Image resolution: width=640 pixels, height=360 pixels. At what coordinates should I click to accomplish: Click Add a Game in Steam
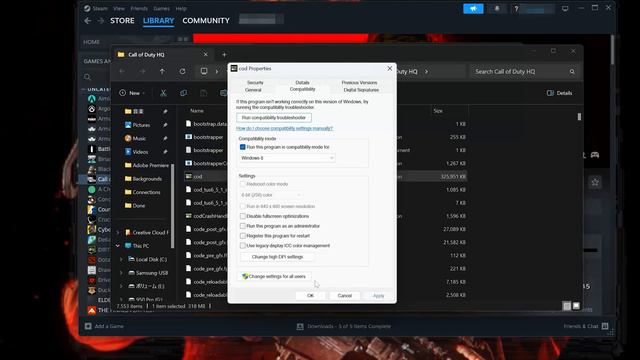104,326
